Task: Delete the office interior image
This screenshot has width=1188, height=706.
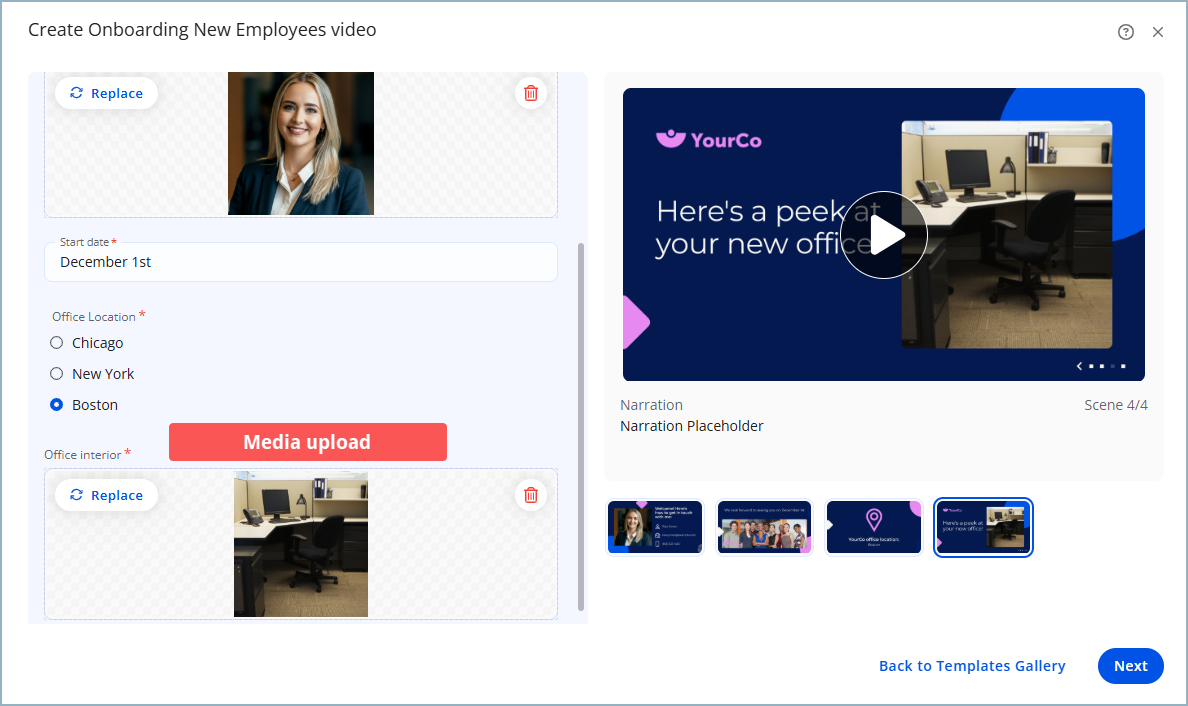Action: [531, 495]
